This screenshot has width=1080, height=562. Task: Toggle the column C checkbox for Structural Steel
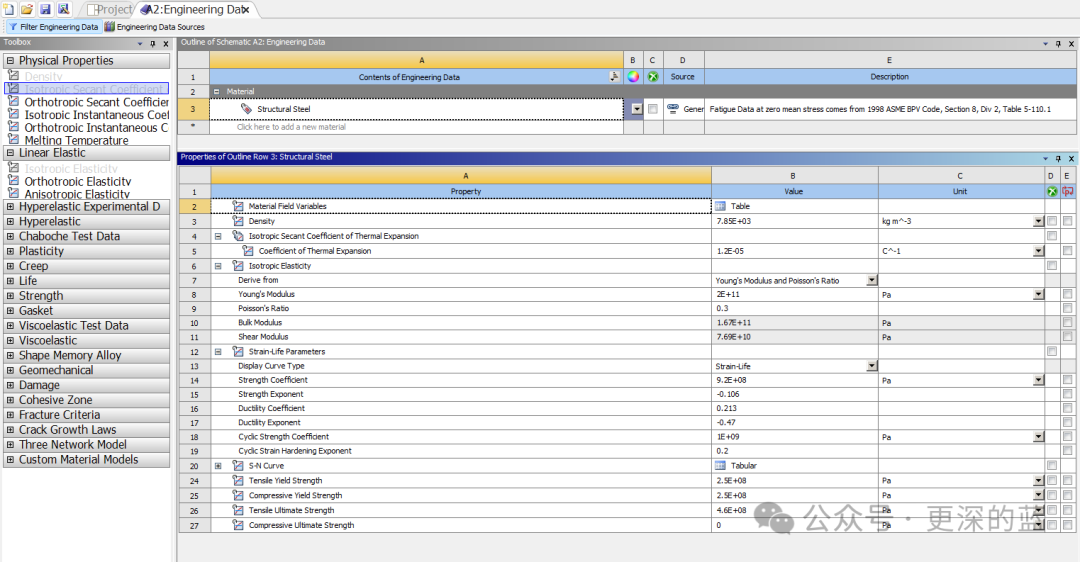[652, 109]
